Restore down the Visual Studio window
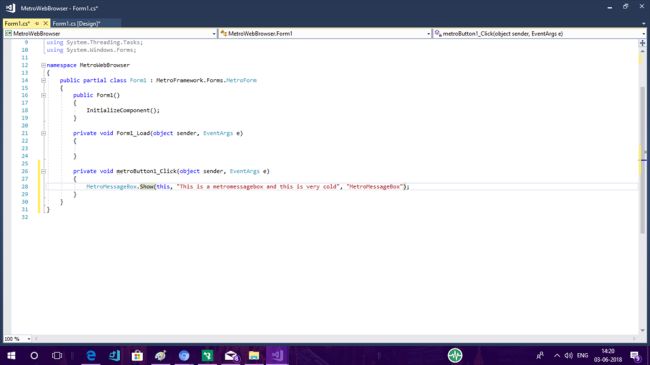Screen dimensions: 650x365 point(626,7)
